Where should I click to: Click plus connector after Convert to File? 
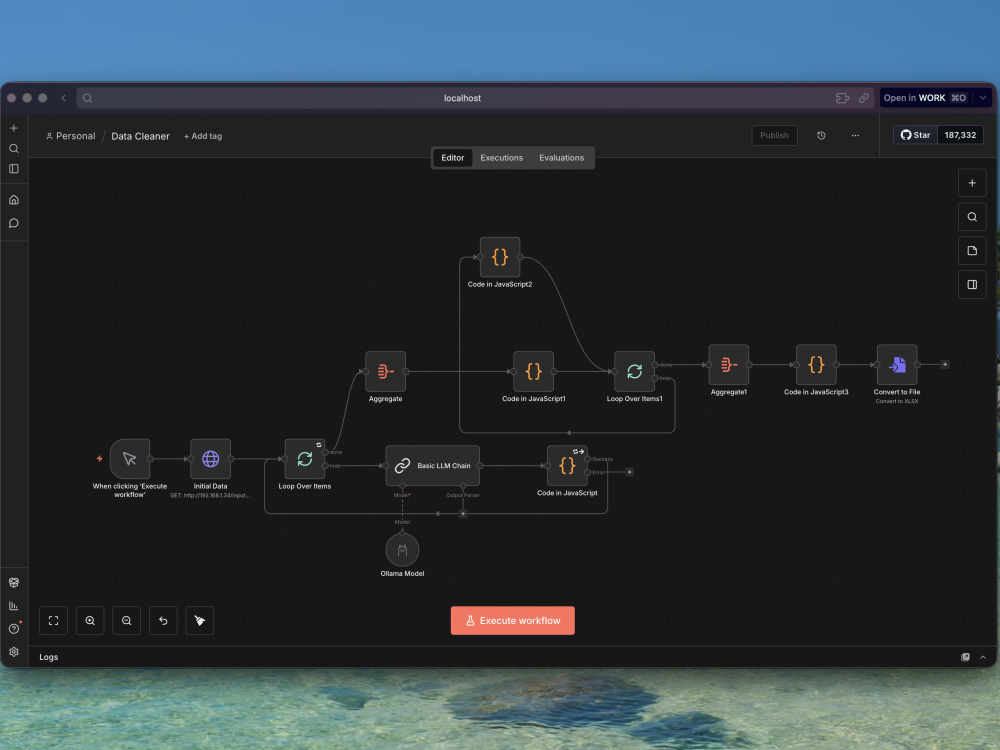coord(945,364)
